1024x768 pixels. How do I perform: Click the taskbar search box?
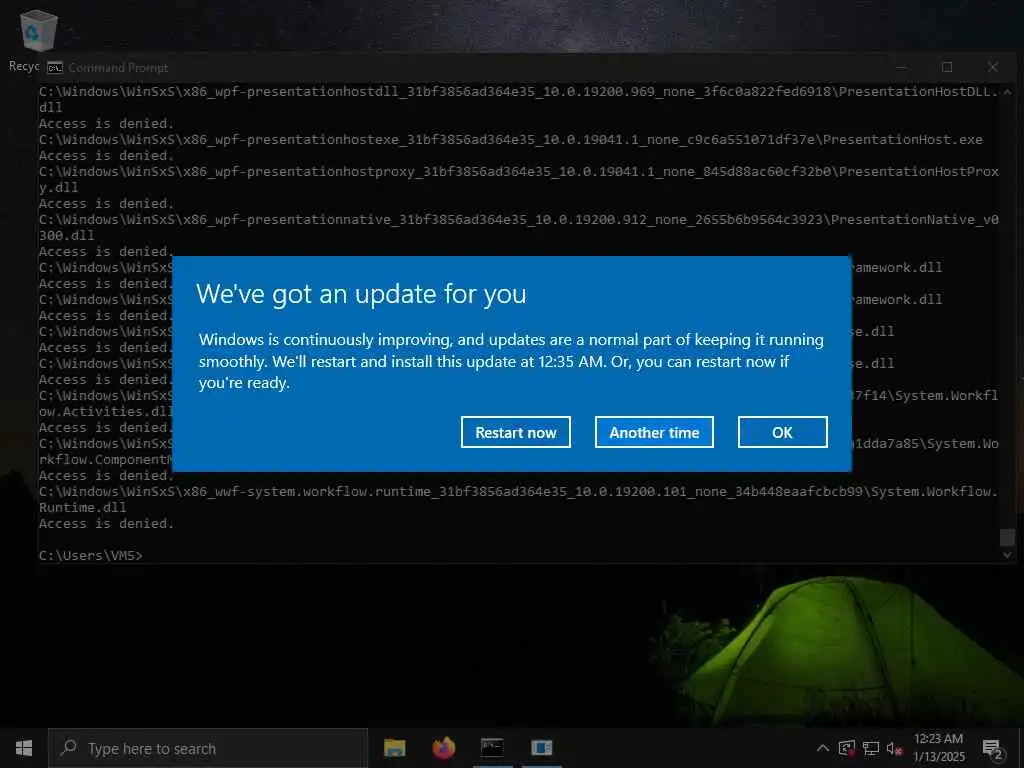click(x=208, y=748)
